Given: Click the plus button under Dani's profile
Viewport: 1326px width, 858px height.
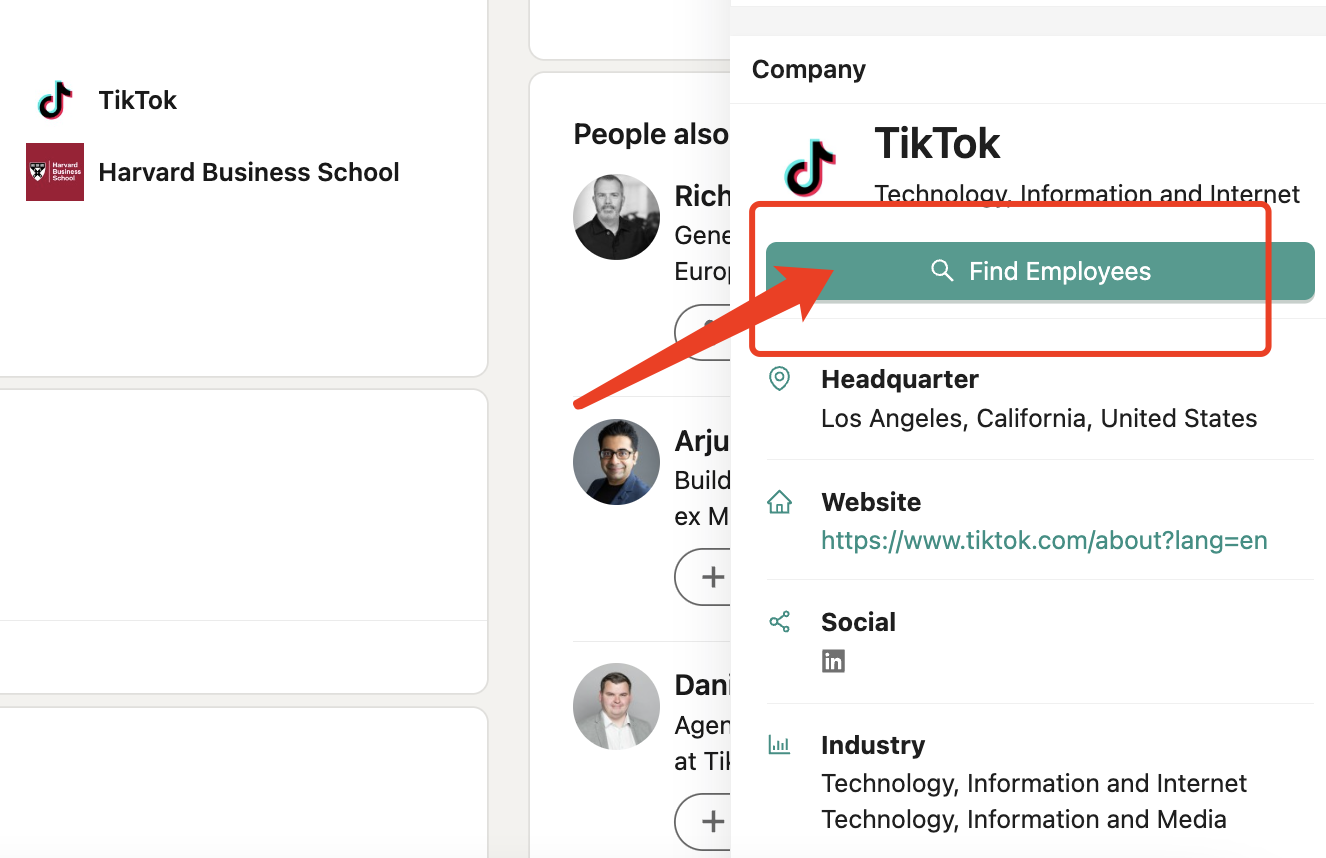Looking at the screenshot, I should click(x=712, y=822).
